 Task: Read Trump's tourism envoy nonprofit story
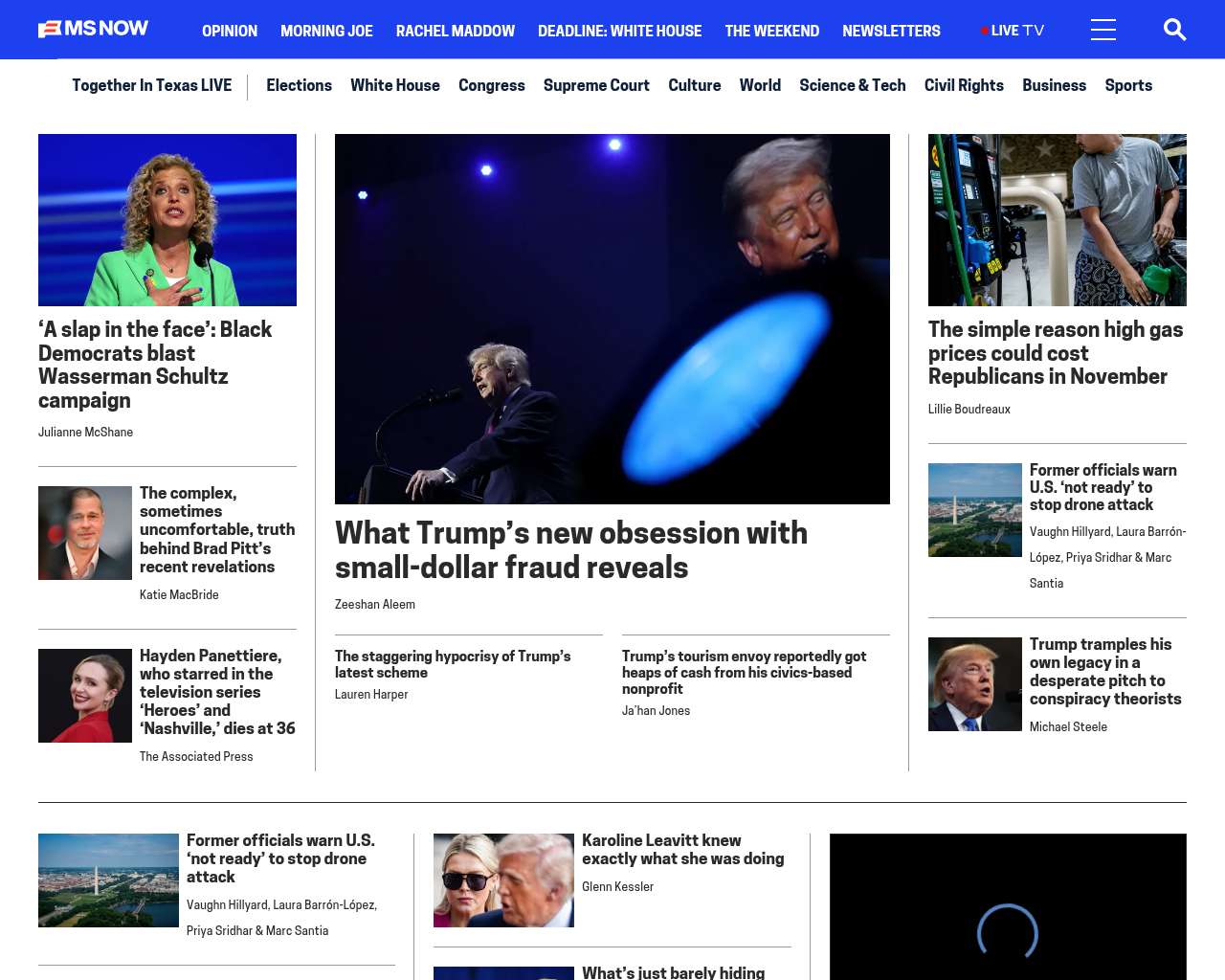pos(744,672)
